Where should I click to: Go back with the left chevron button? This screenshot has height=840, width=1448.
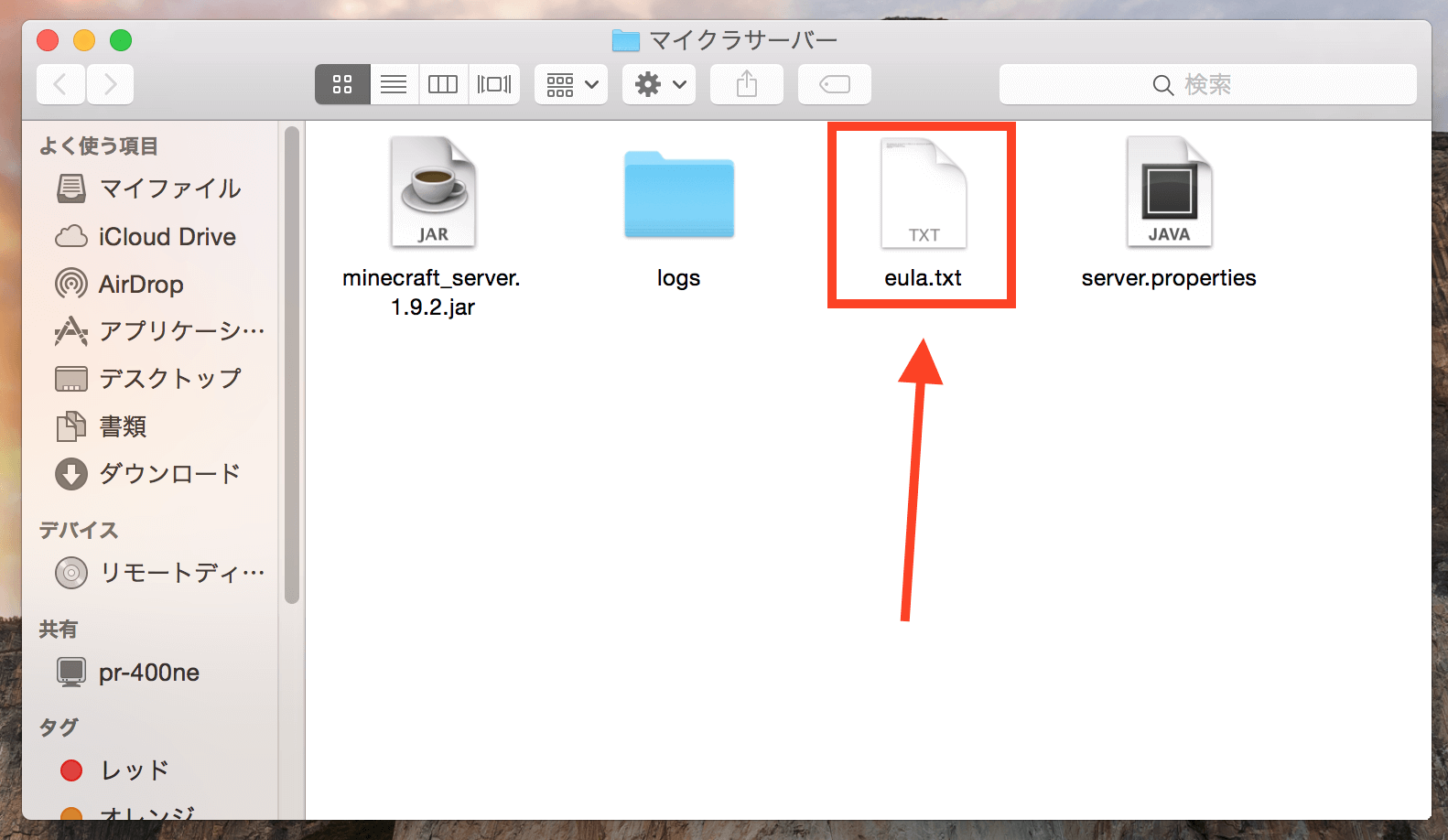pos(60,84)
